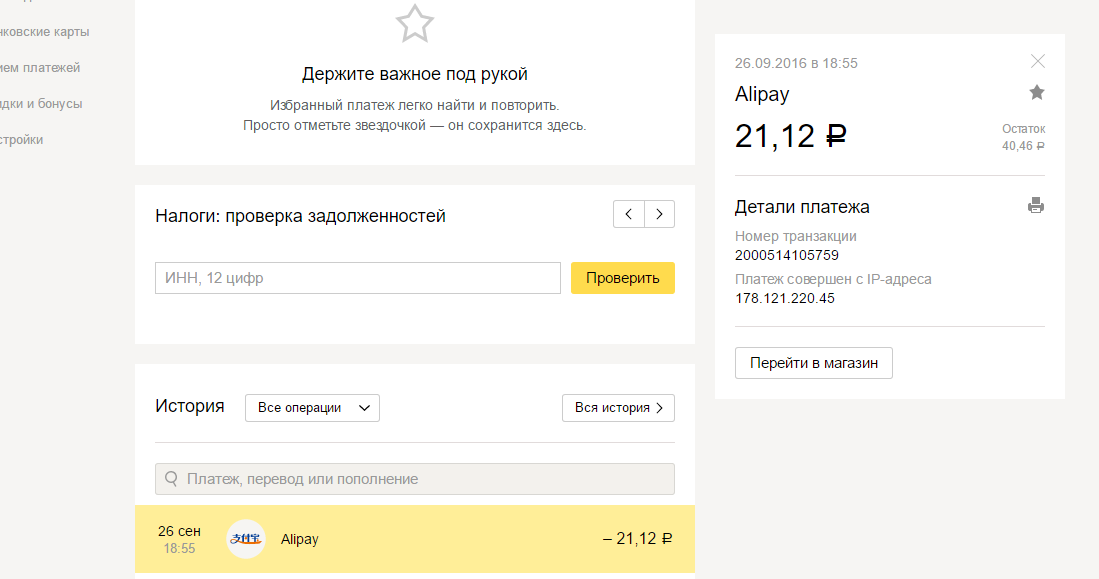Screen dimensions: 1099x579
Task: Go to next tax widget slide
Action: coord(660,214)
